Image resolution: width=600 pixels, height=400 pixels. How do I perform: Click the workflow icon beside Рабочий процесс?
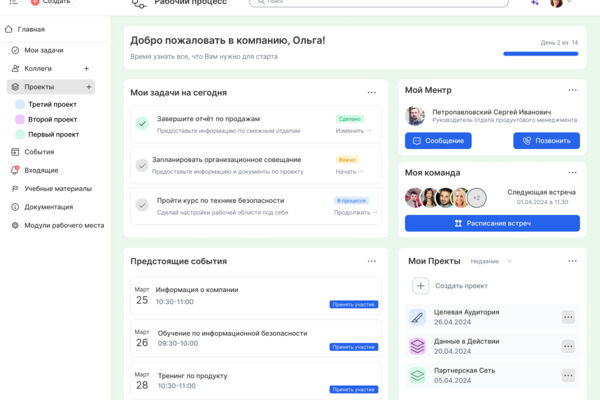(139, 3)
